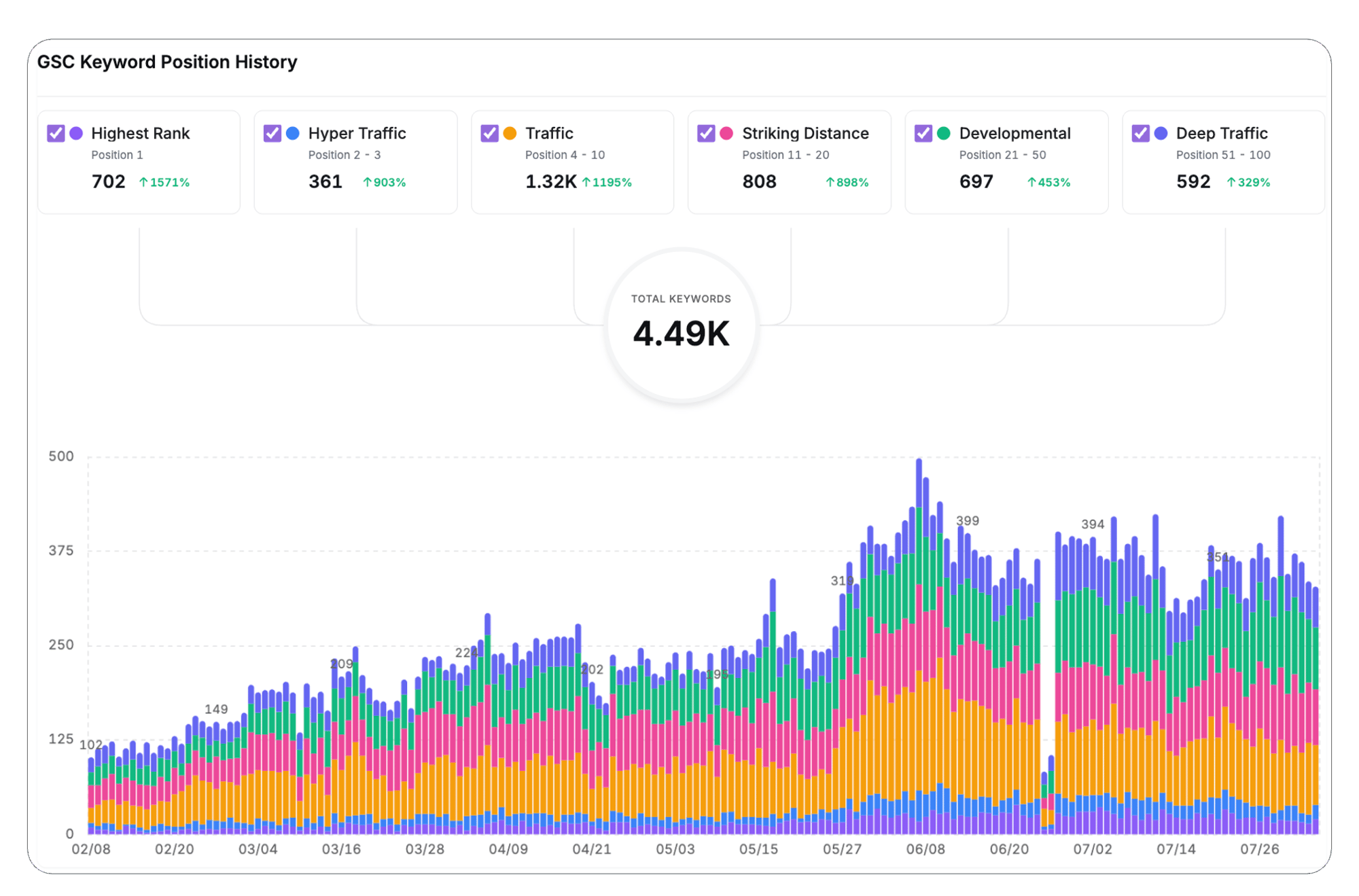1359x896 pixels.
Task: Click the Striking Distance value 808
Action: pos(760,182)
